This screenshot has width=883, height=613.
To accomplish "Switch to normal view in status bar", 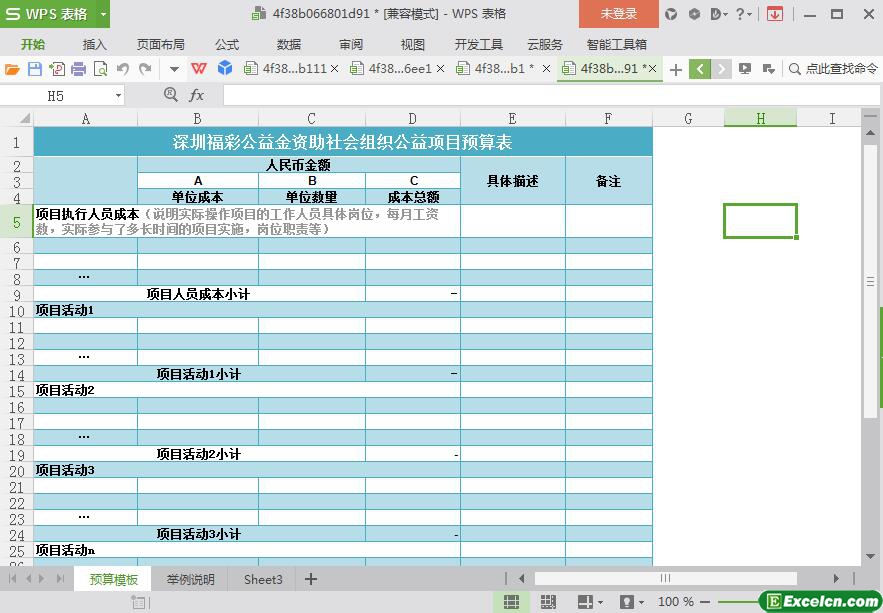I will pos(511,602).
